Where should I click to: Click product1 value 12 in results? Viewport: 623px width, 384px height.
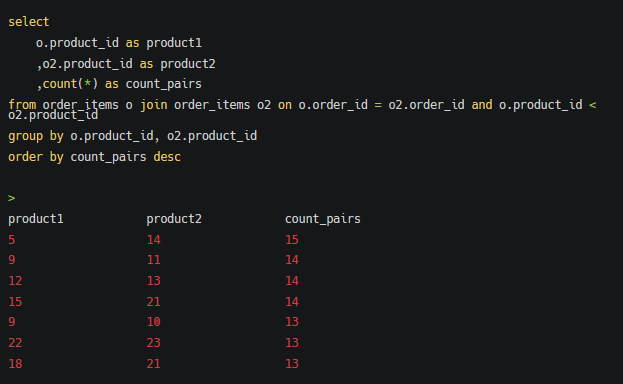tap(15, 281)
